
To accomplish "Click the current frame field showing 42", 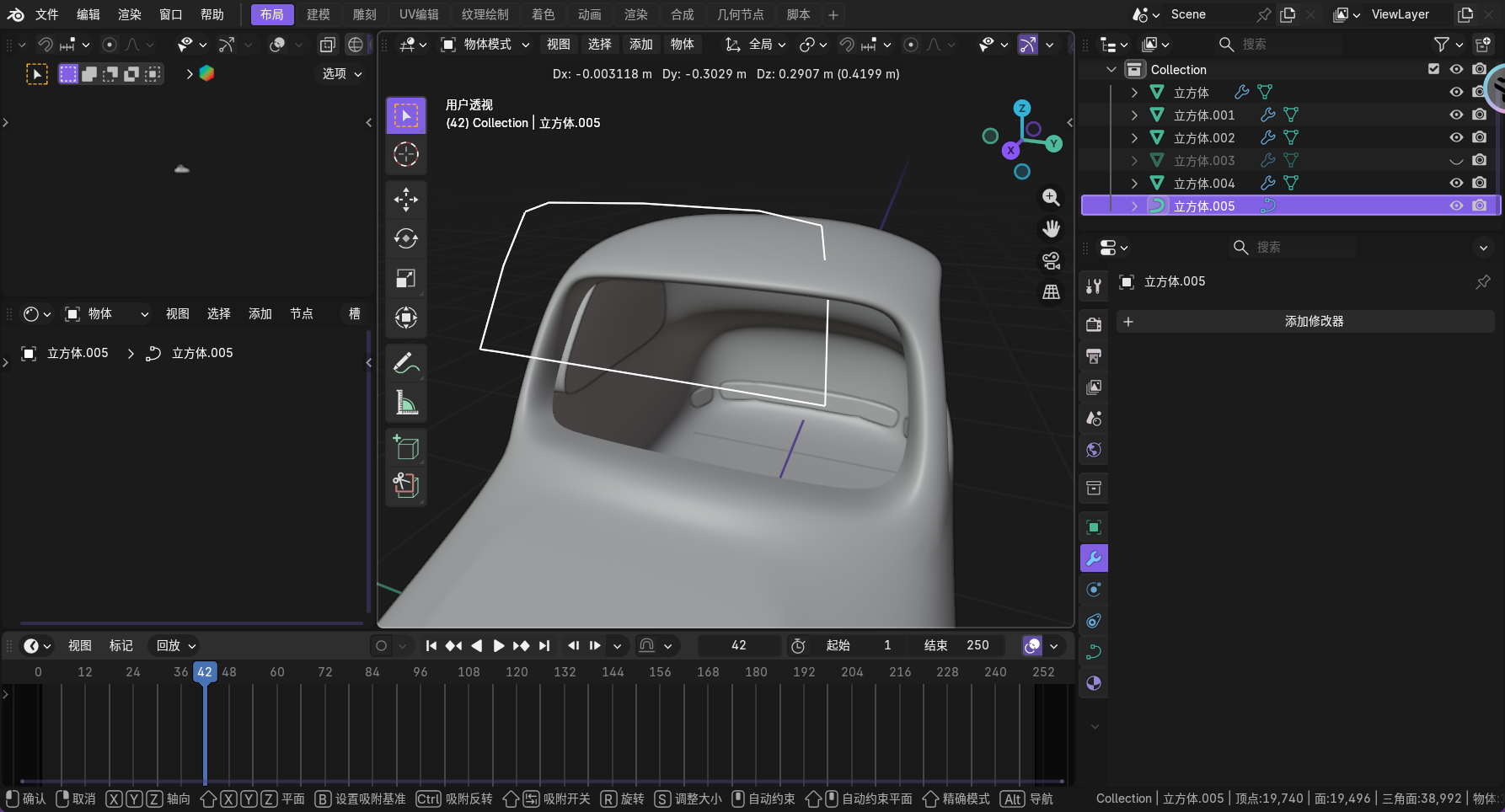I will (738, 645).
